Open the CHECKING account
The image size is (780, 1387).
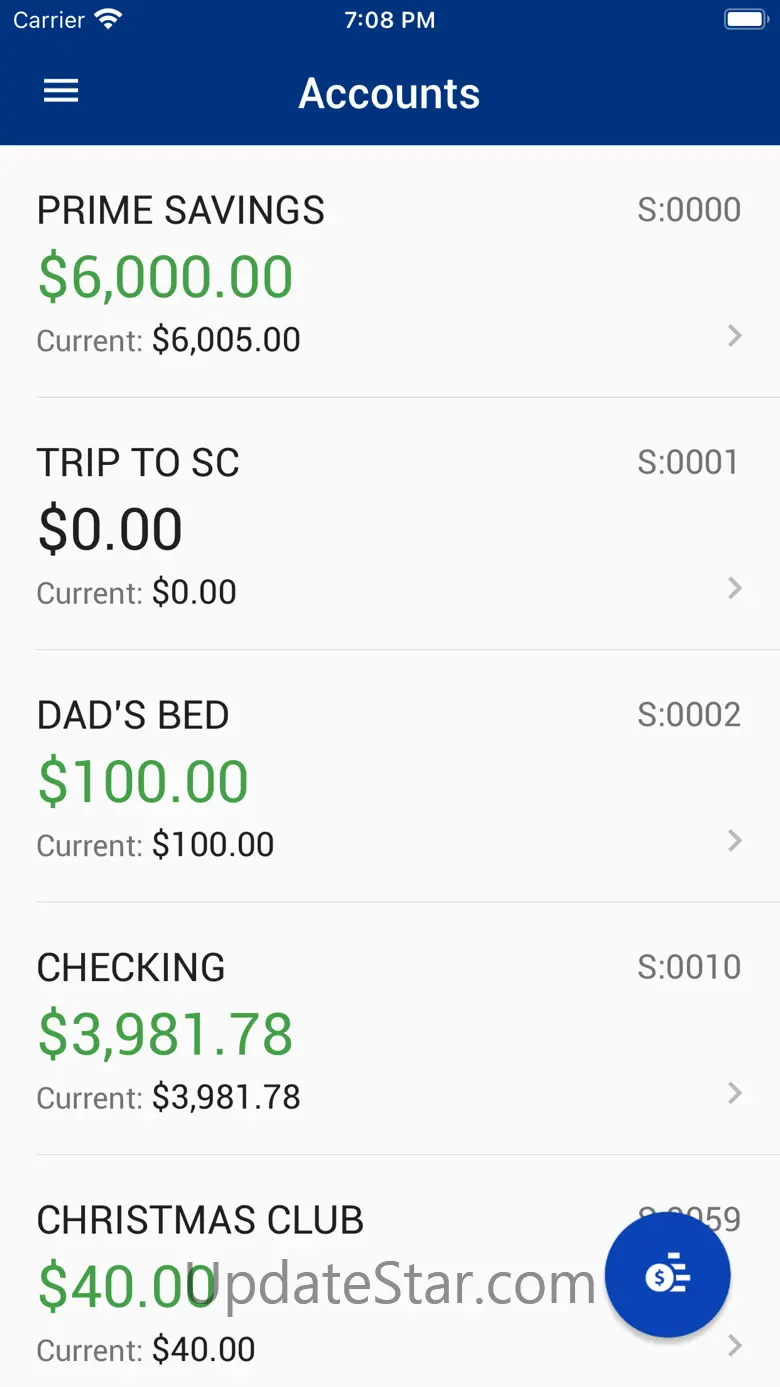click(x=131, y=968)
